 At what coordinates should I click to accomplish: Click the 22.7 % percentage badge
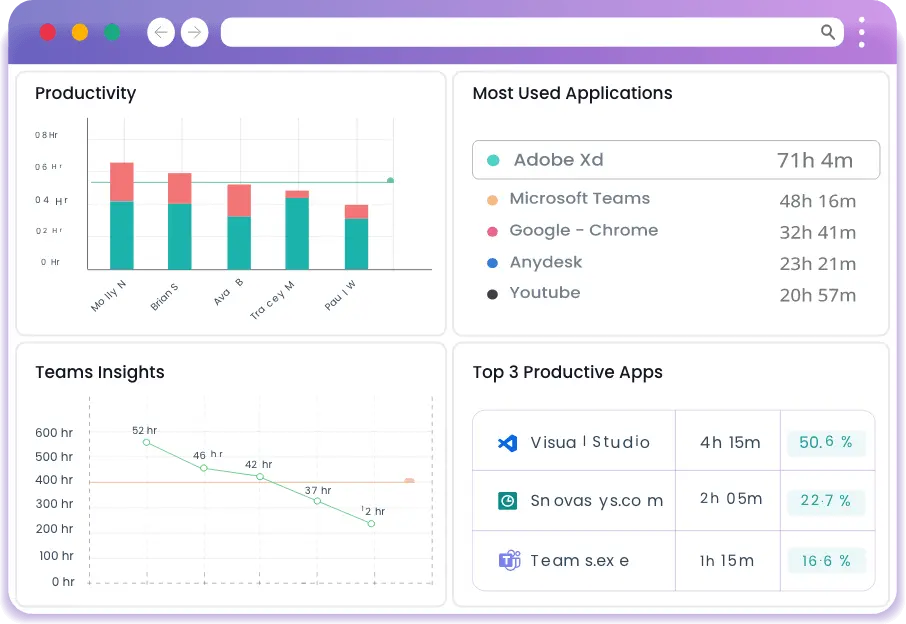click(826, 500)
